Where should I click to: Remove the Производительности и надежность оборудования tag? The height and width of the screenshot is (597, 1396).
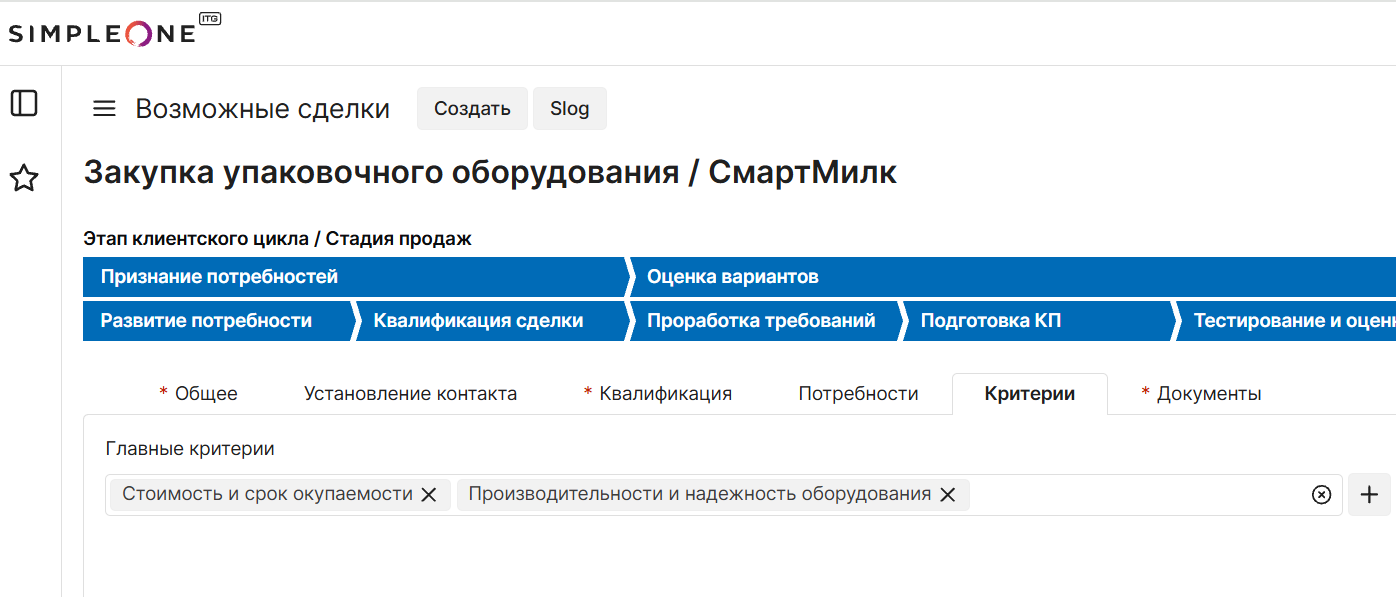point(948,494)
